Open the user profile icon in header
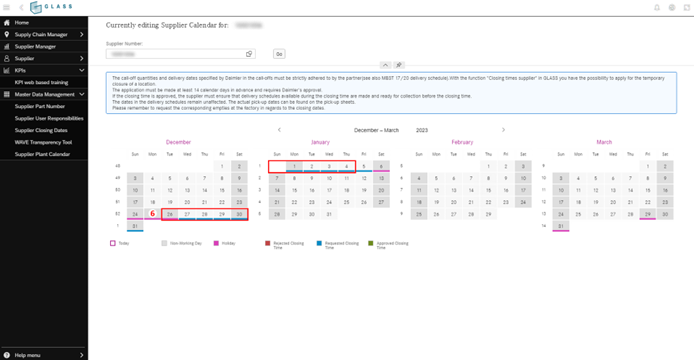 tap(672, 8)
